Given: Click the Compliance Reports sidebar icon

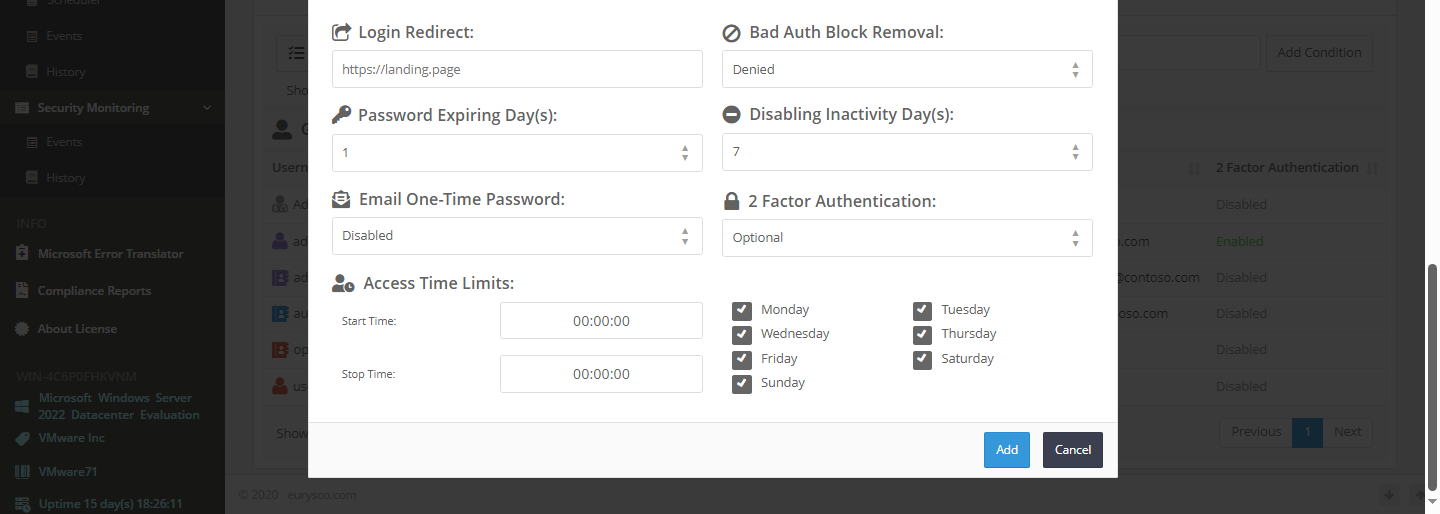Looking at the screenshot, I should [x=23, y=291].
